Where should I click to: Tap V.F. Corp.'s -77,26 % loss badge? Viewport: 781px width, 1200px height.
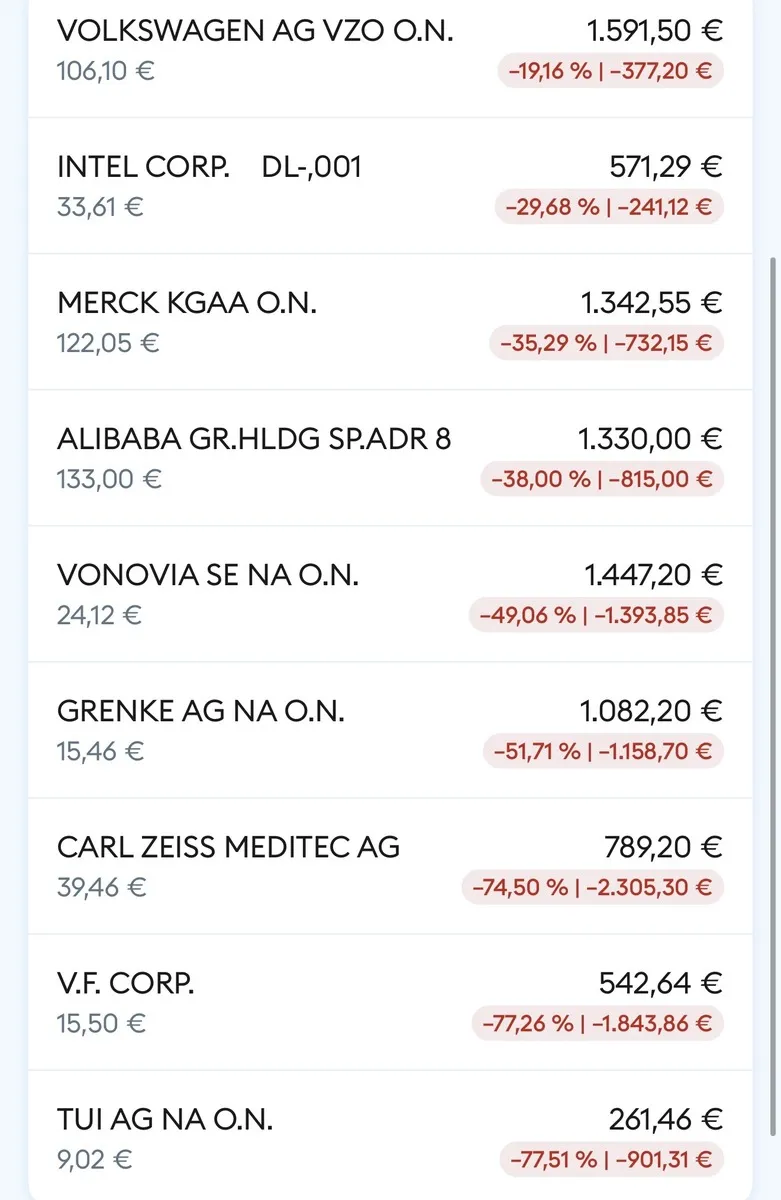click(x=596, y=1023)
